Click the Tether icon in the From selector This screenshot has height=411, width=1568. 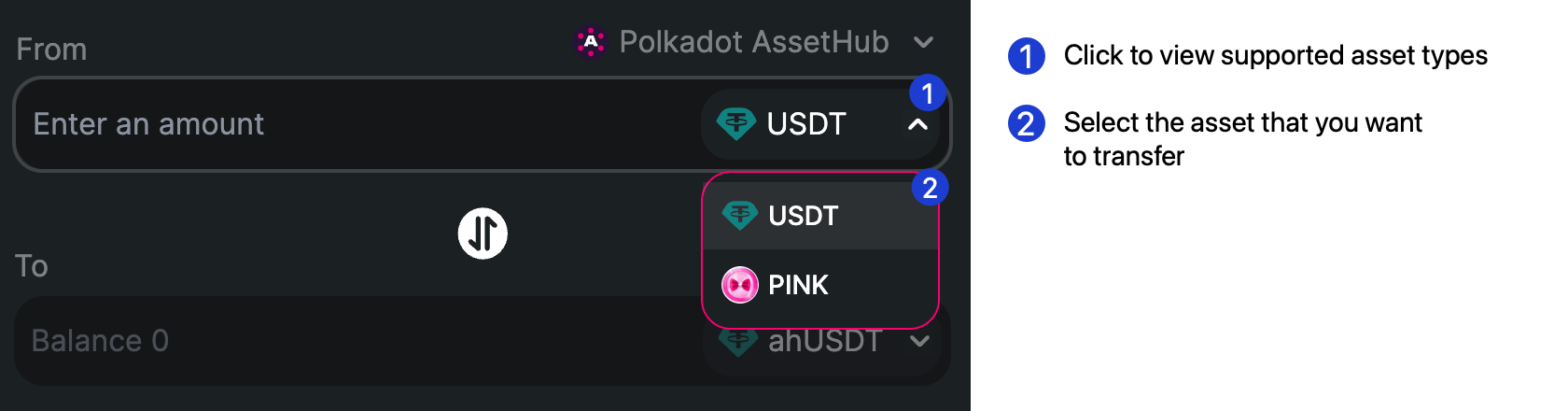coord(736,123)
